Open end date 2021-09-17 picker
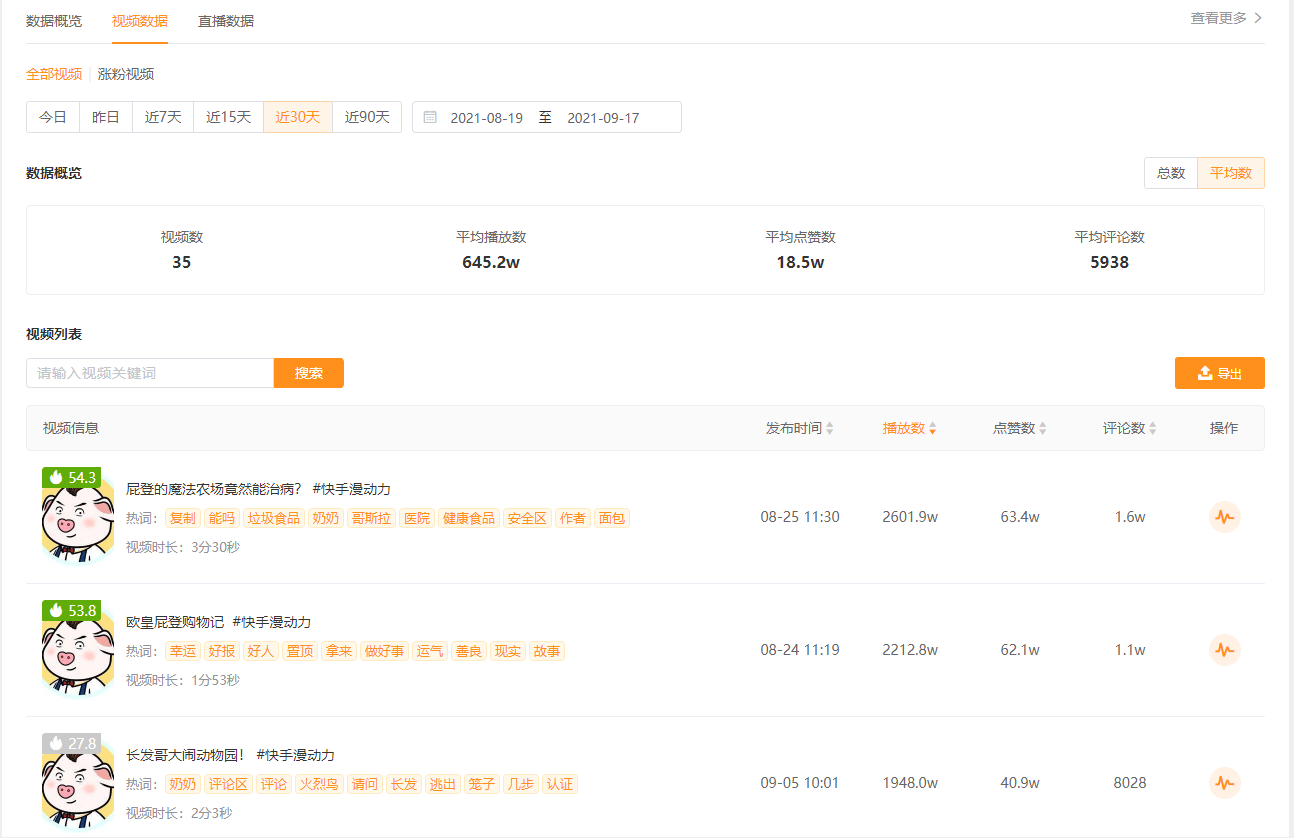Image resolution: width=1294 pixels, height=838 pixels. pyautogui.click(x=603, y=118)
